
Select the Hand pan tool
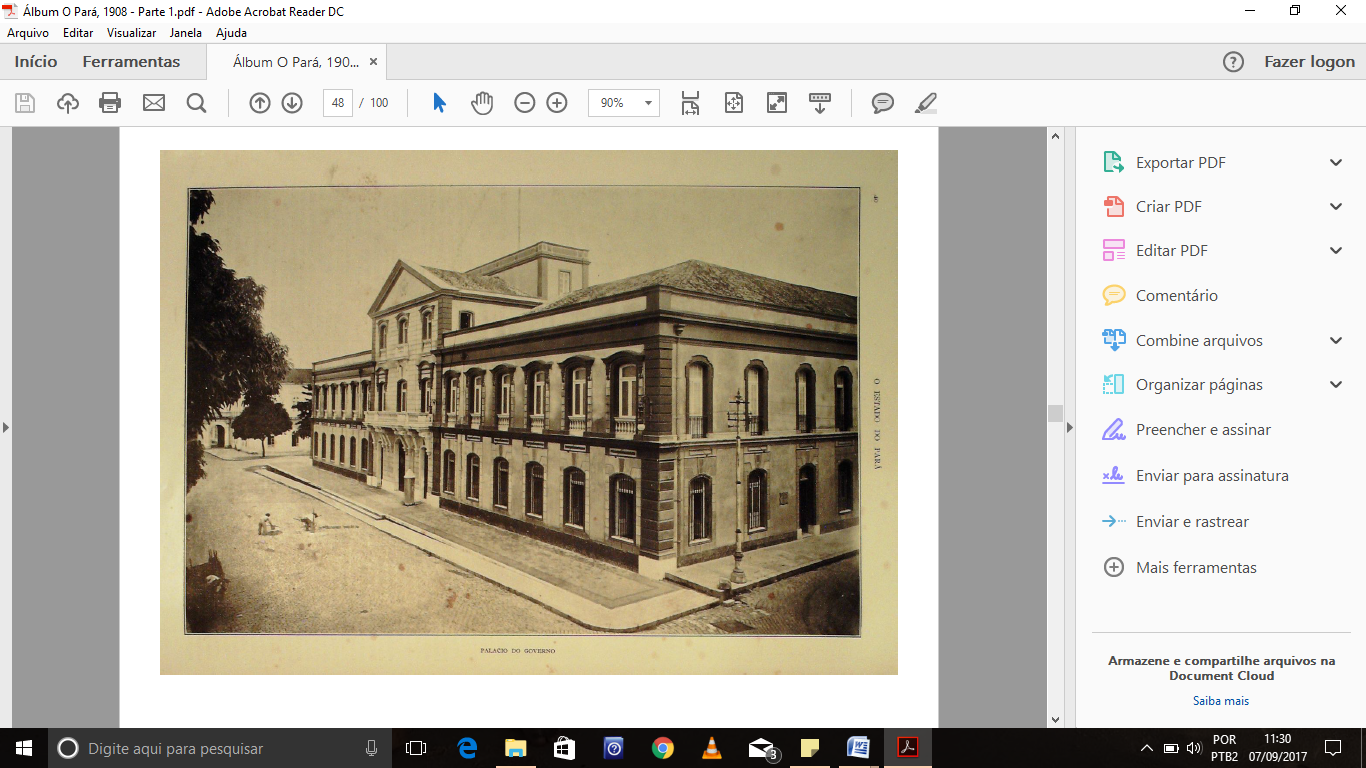tap(482, 103)
